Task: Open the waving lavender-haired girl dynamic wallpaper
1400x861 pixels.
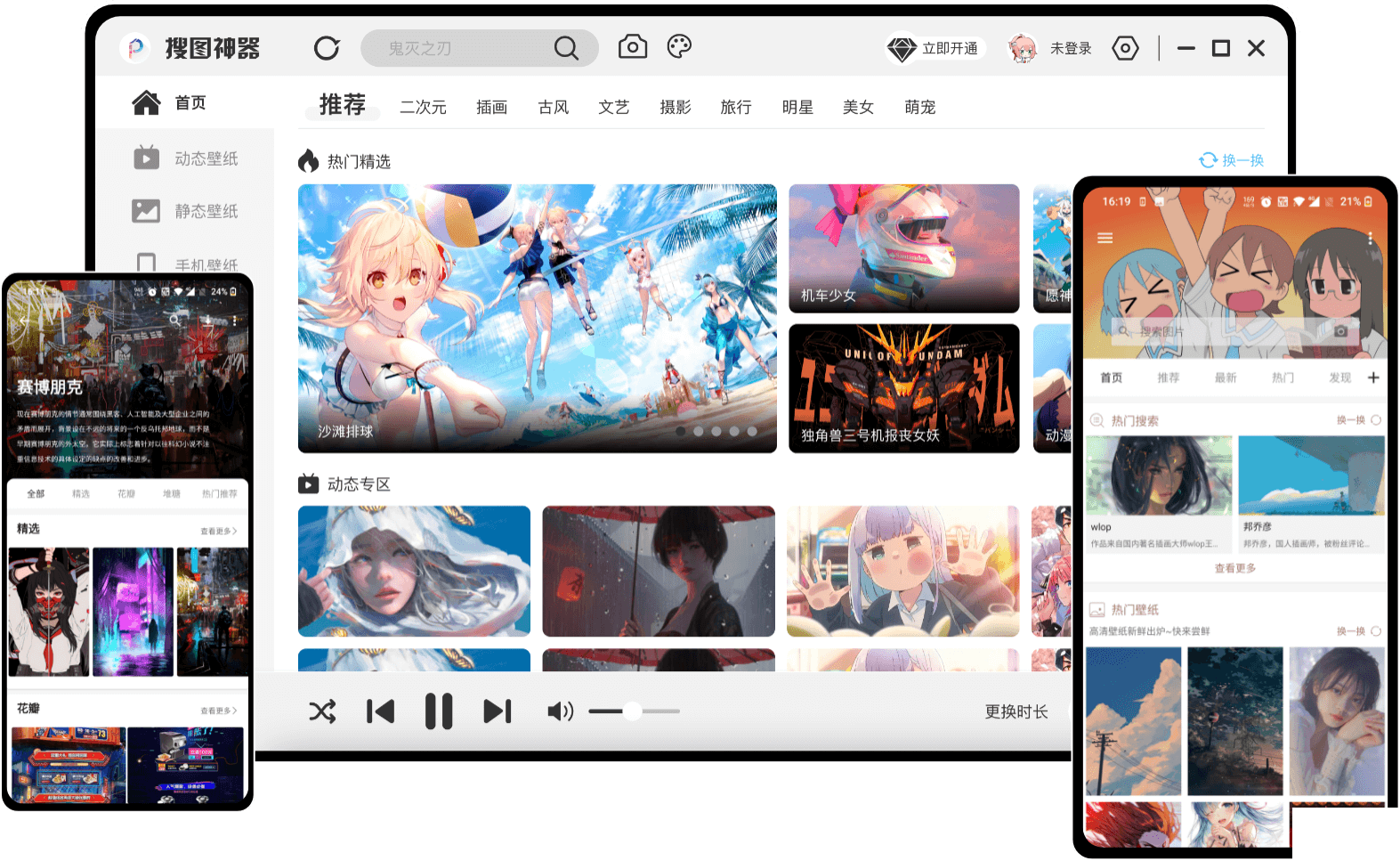Action: [x=902, y=571]
